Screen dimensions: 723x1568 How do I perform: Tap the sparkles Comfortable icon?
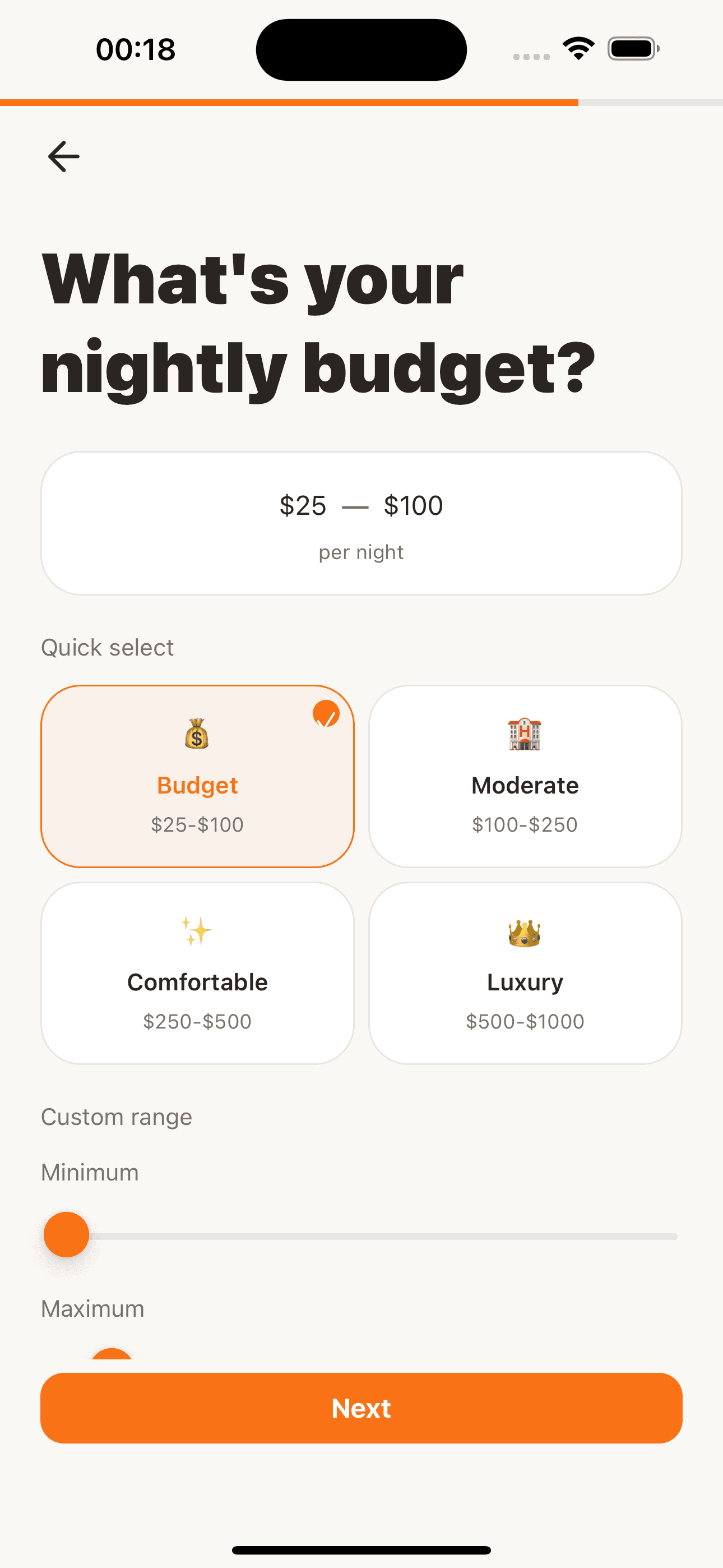(197, 931)
